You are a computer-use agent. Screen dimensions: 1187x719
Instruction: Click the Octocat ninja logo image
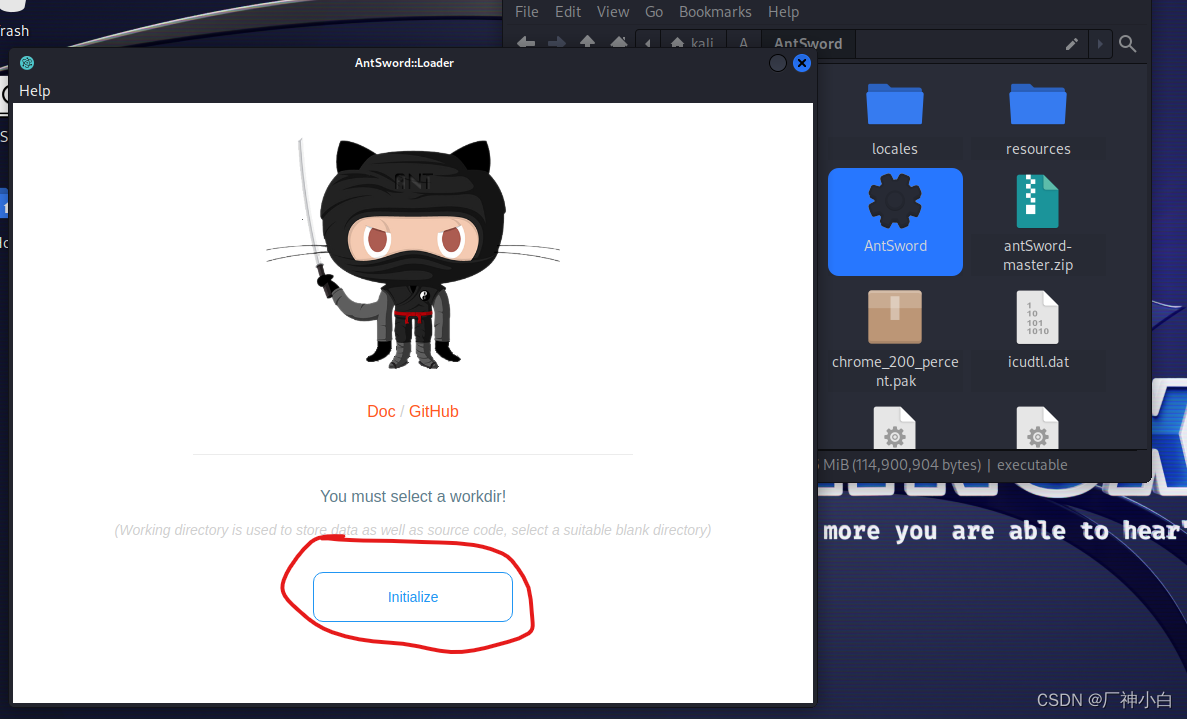pos(413,254)
